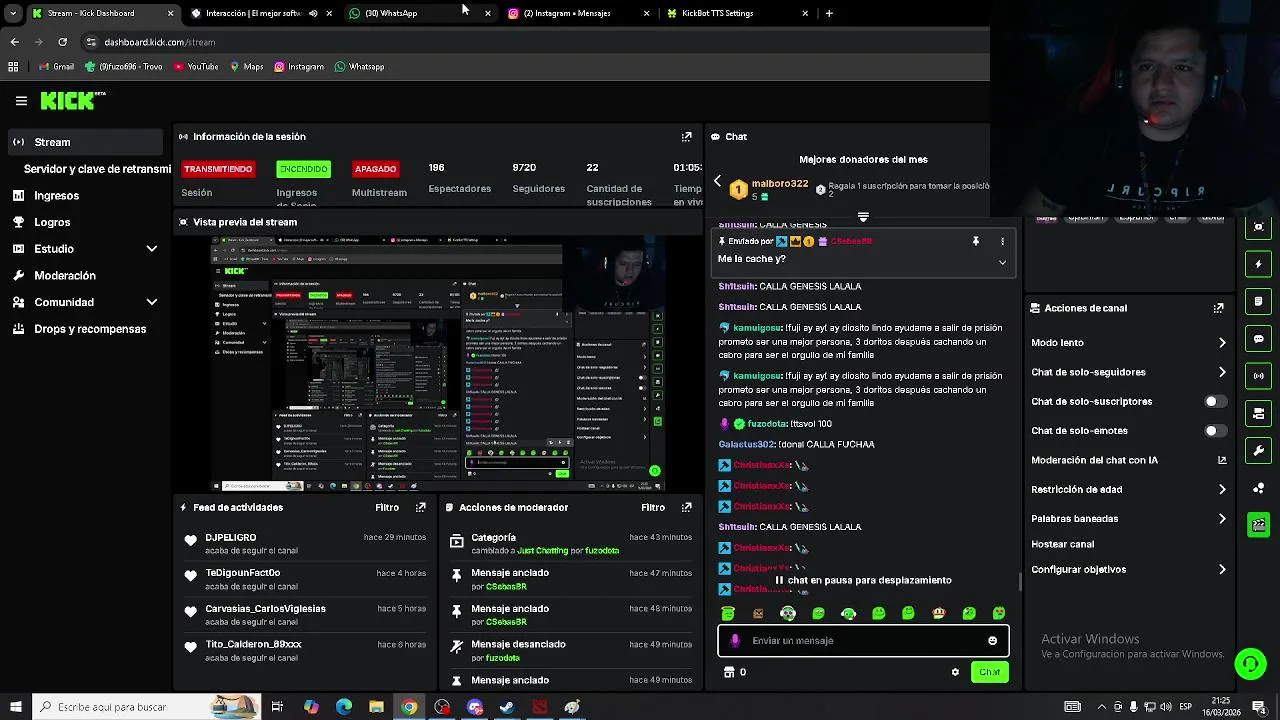
Task: Click the broadcast signal icon in right sidebar
Action: pos(1259,376)
